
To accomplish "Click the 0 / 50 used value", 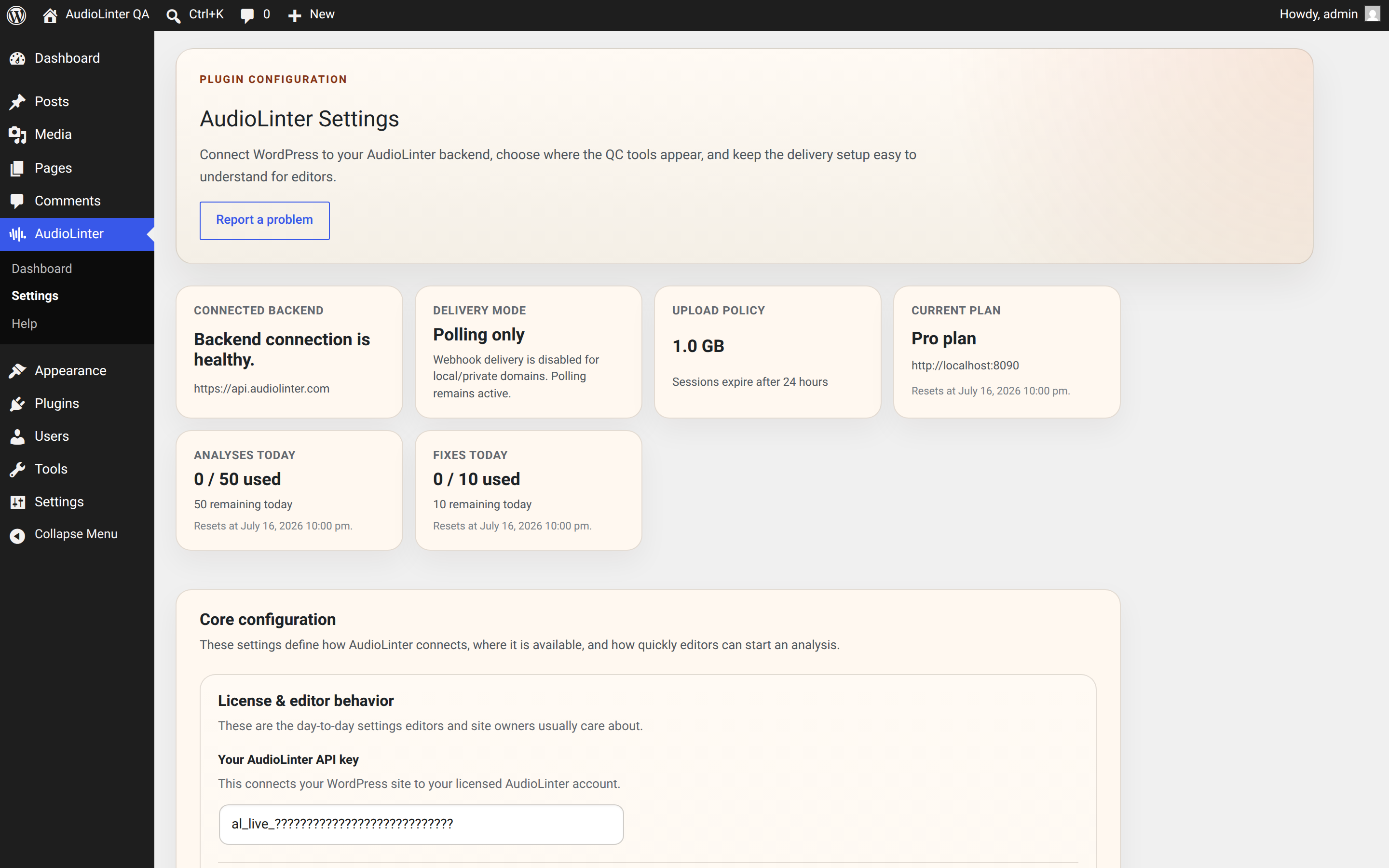I will (238, 479).
